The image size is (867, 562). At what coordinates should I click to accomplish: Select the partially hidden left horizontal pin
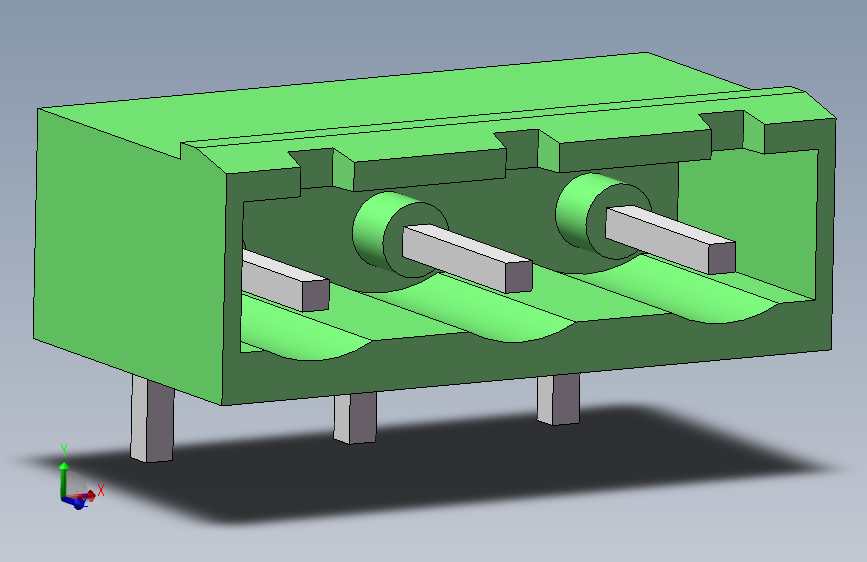click(285, 280)
